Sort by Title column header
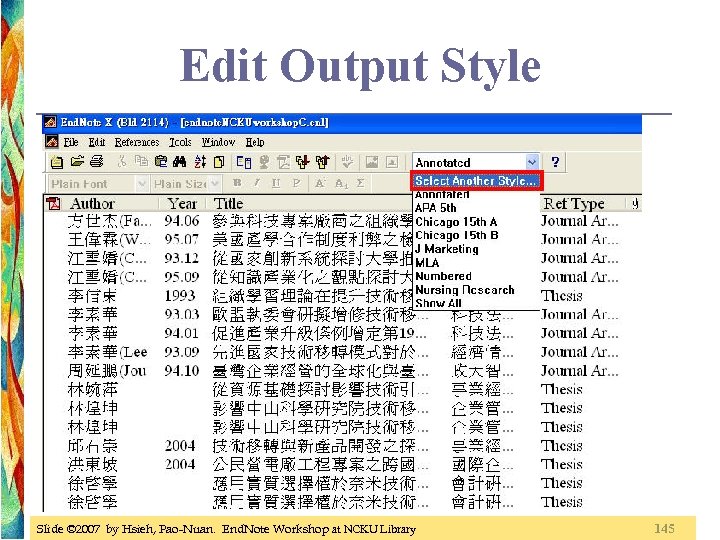Image resolution: width=720 pixels, height=540 pixels. coord(228,203)
